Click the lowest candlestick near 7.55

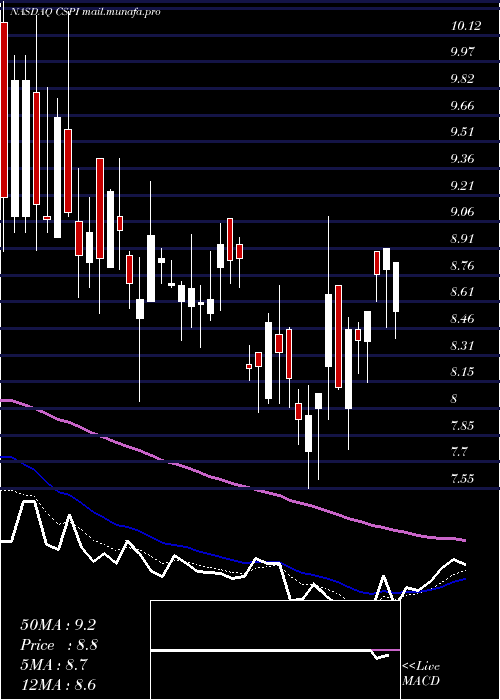308,433
